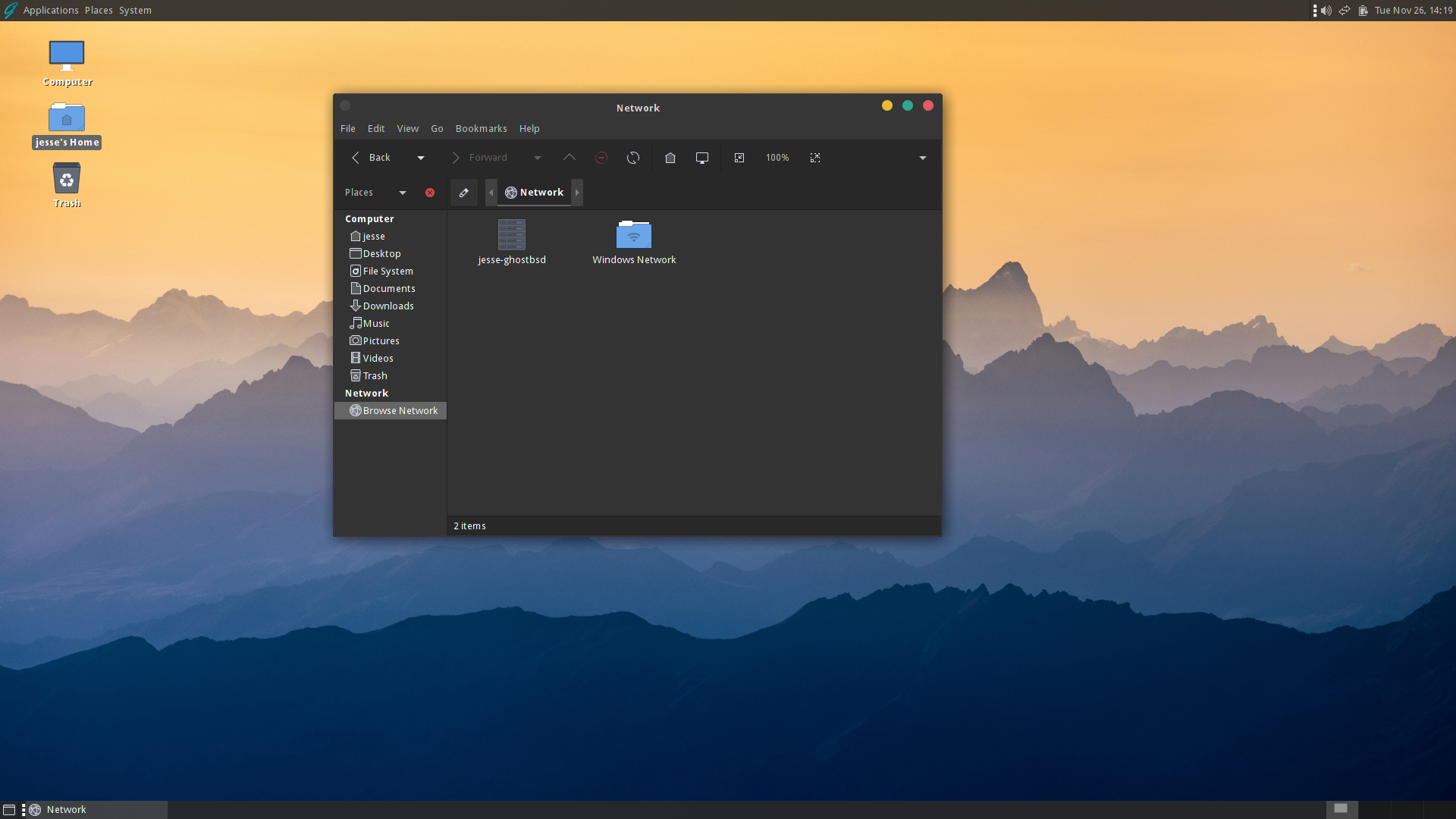
Task: Open the File menu
Action: [x=348, y=129]
